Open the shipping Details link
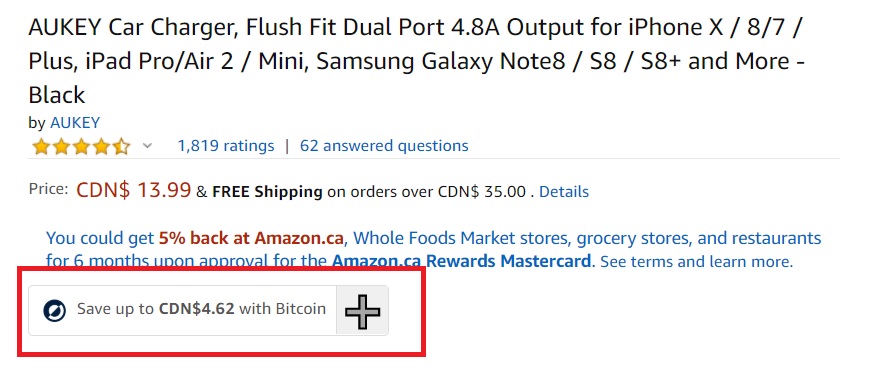This screenshot has height=371, width=869. 564,192
